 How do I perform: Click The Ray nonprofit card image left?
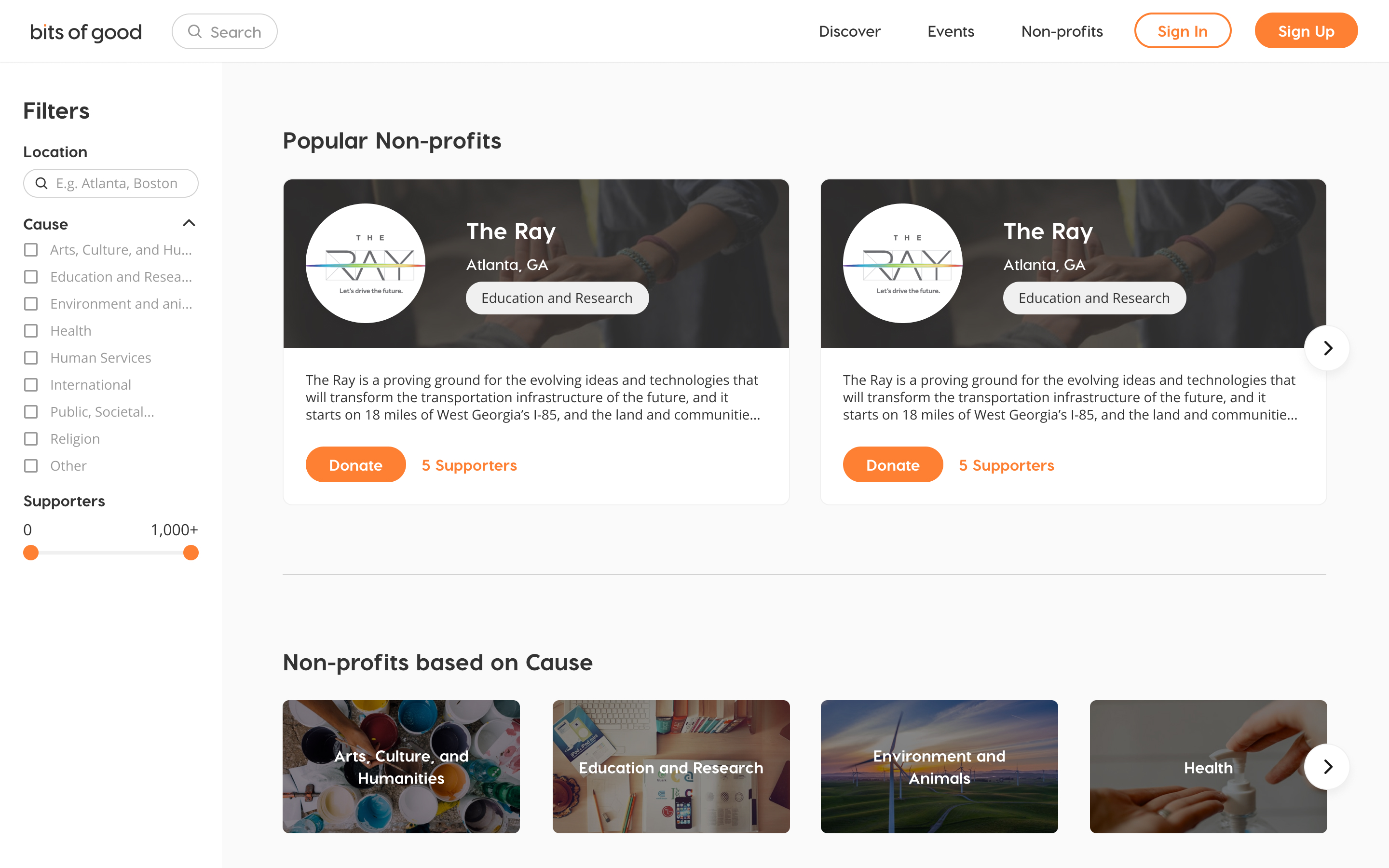pos(535,263)
